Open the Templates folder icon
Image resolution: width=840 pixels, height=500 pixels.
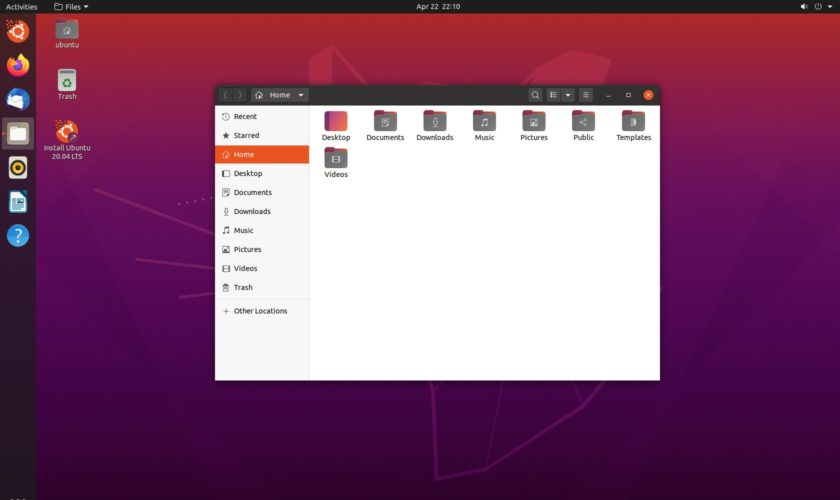633,122
